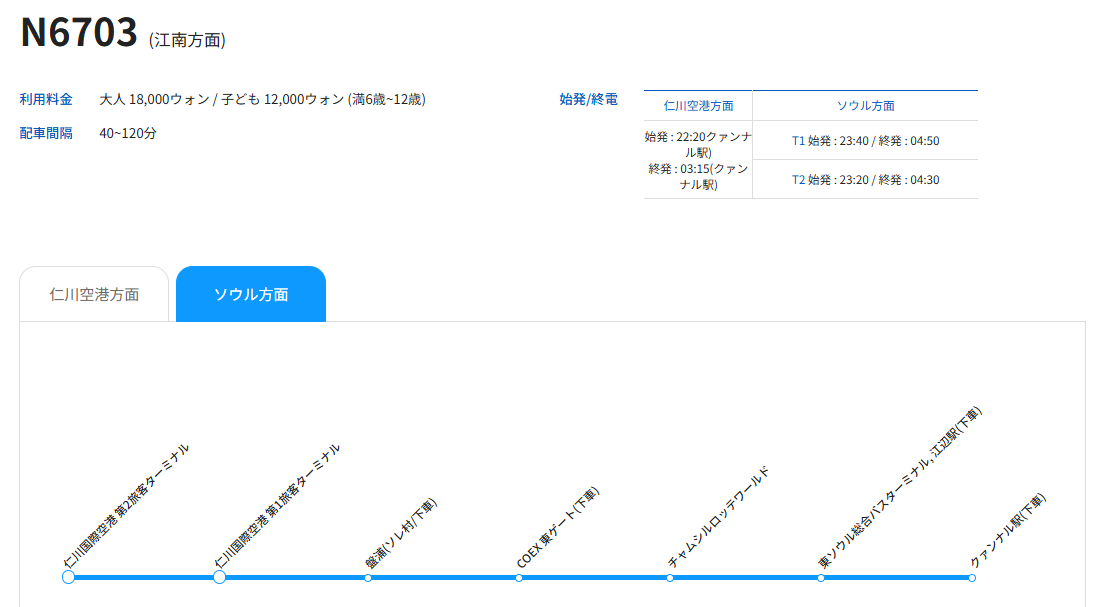Select the ソウル方面 tab
The height and width of the screenshot is (607, 1103).
tap(251, 293)
